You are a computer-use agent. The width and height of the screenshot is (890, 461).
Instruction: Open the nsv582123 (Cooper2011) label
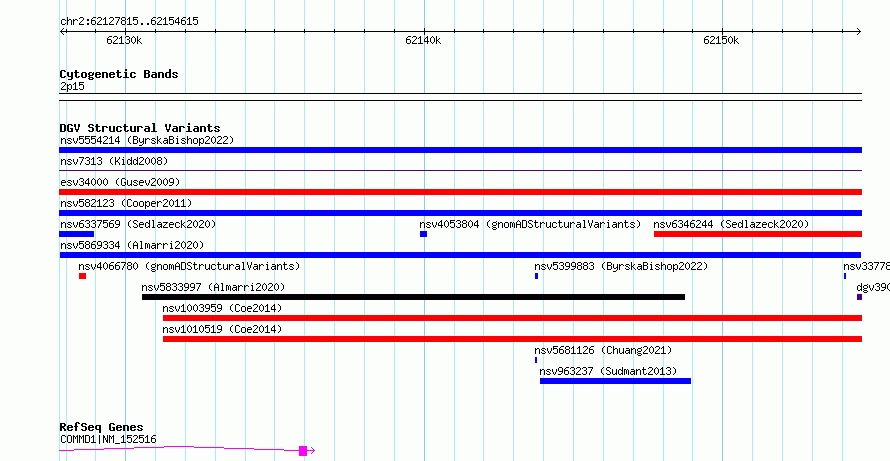click(126, 203)
